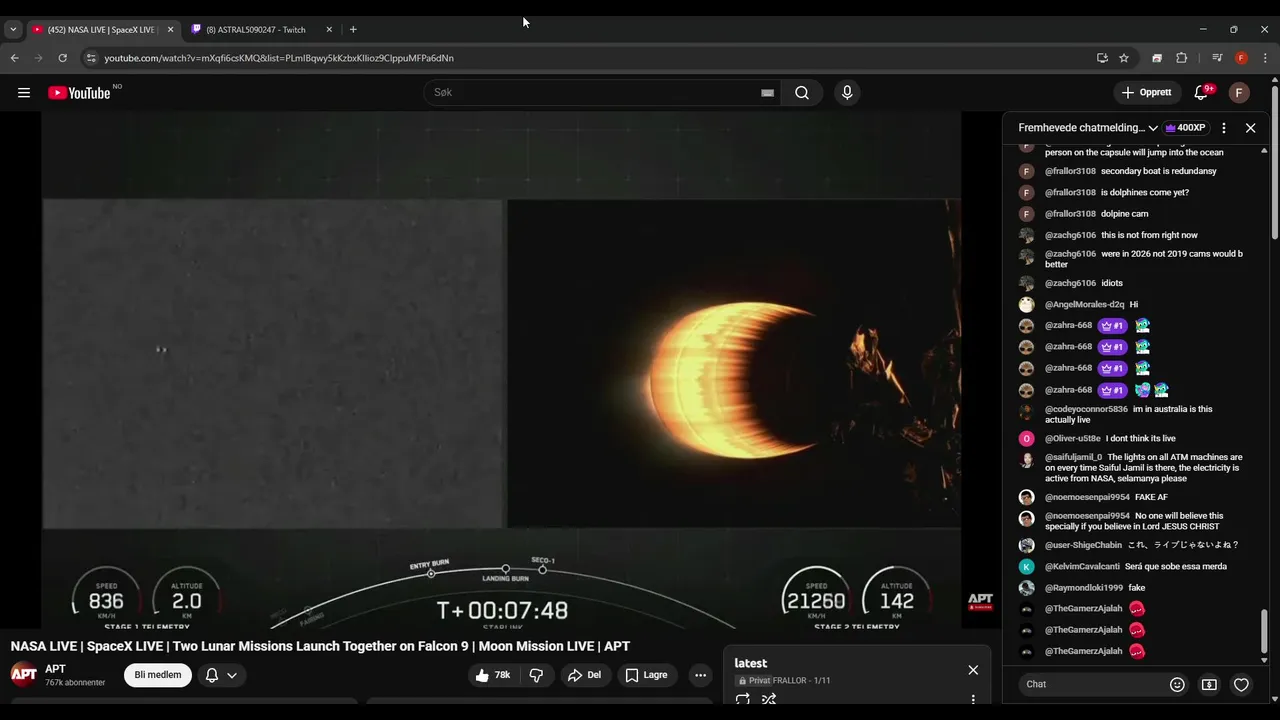Share the video with Del button

(585, 675)
